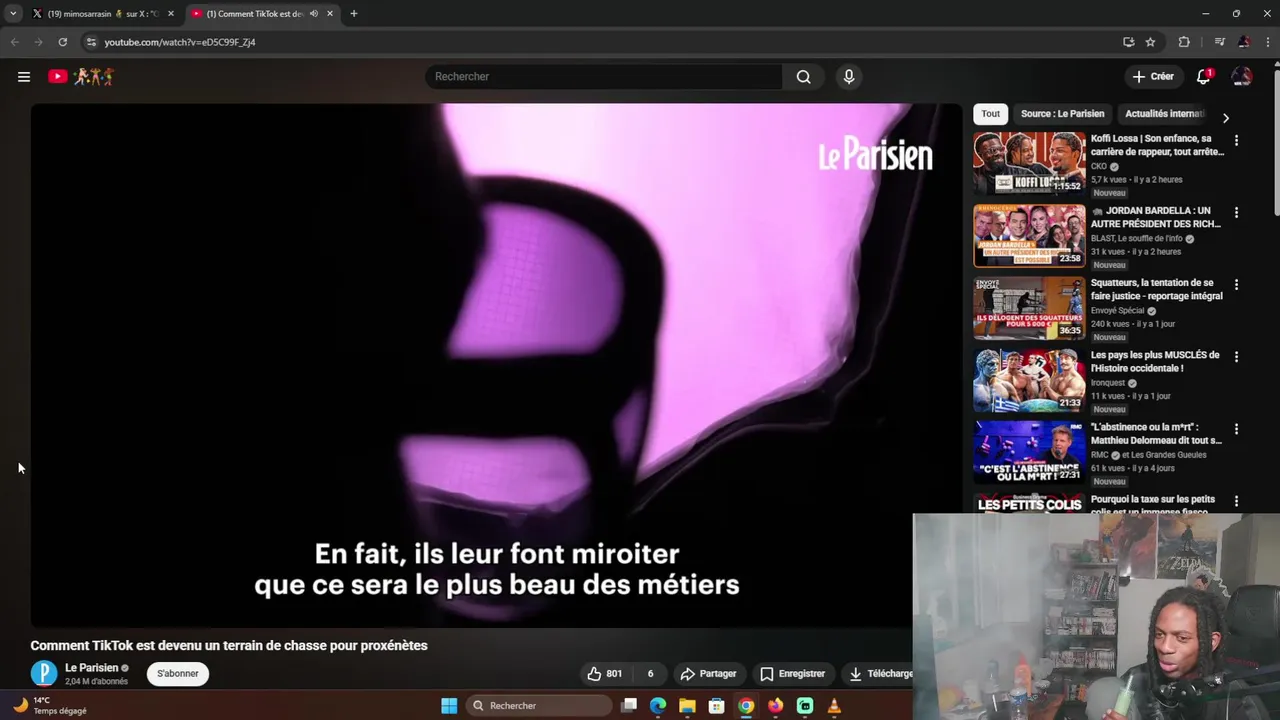Open the Jordan Bardella video thumbnail

[1029, 235]
